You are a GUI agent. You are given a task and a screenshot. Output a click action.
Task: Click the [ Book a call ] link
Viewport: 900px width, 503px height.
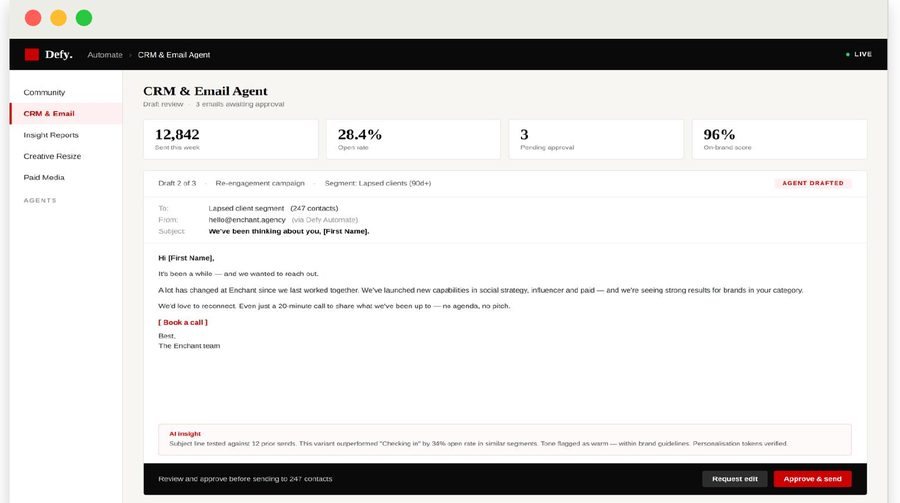pos(183,323)
